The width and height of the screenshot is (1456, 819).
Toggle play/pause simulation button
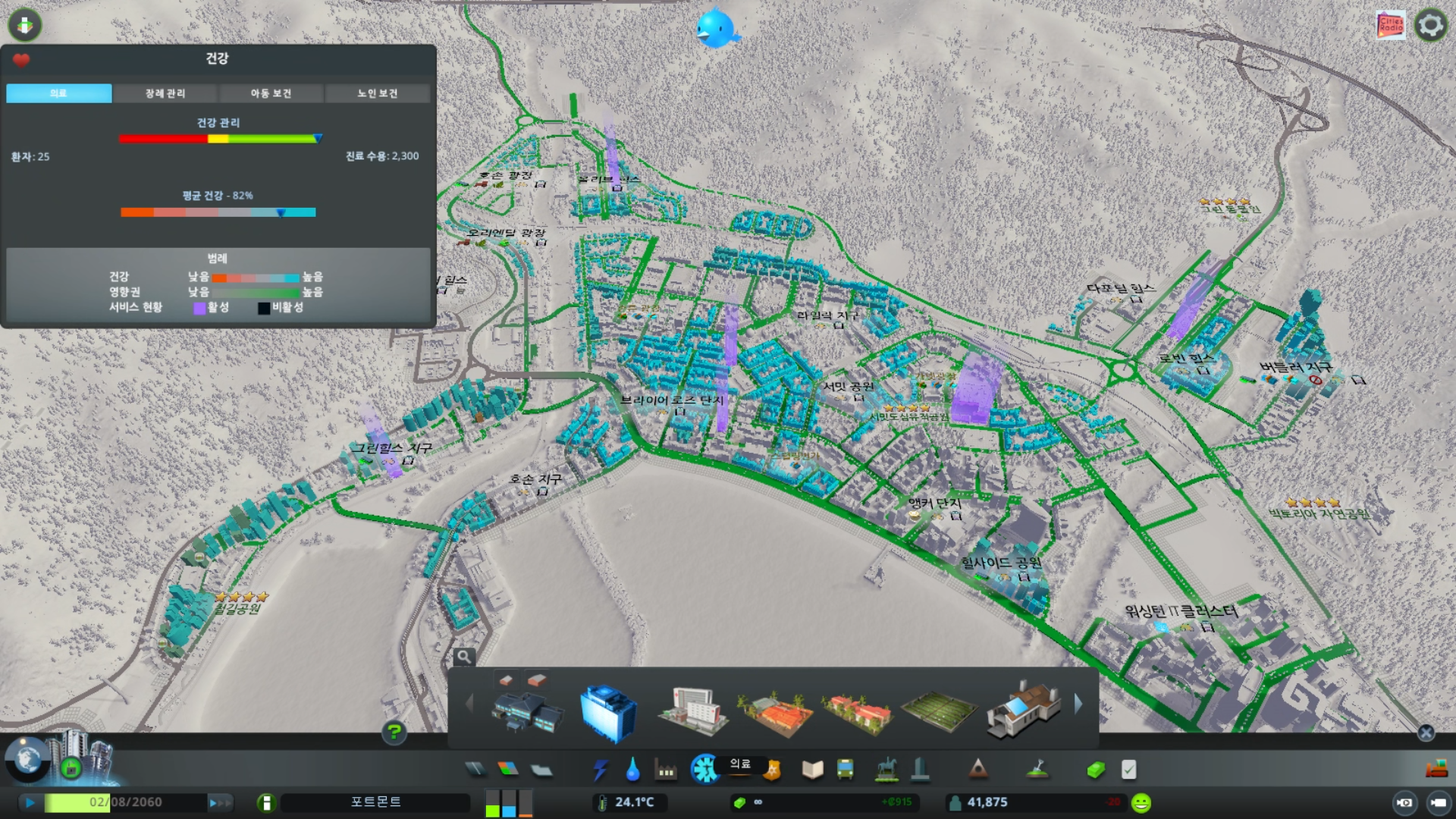(30, 802)
